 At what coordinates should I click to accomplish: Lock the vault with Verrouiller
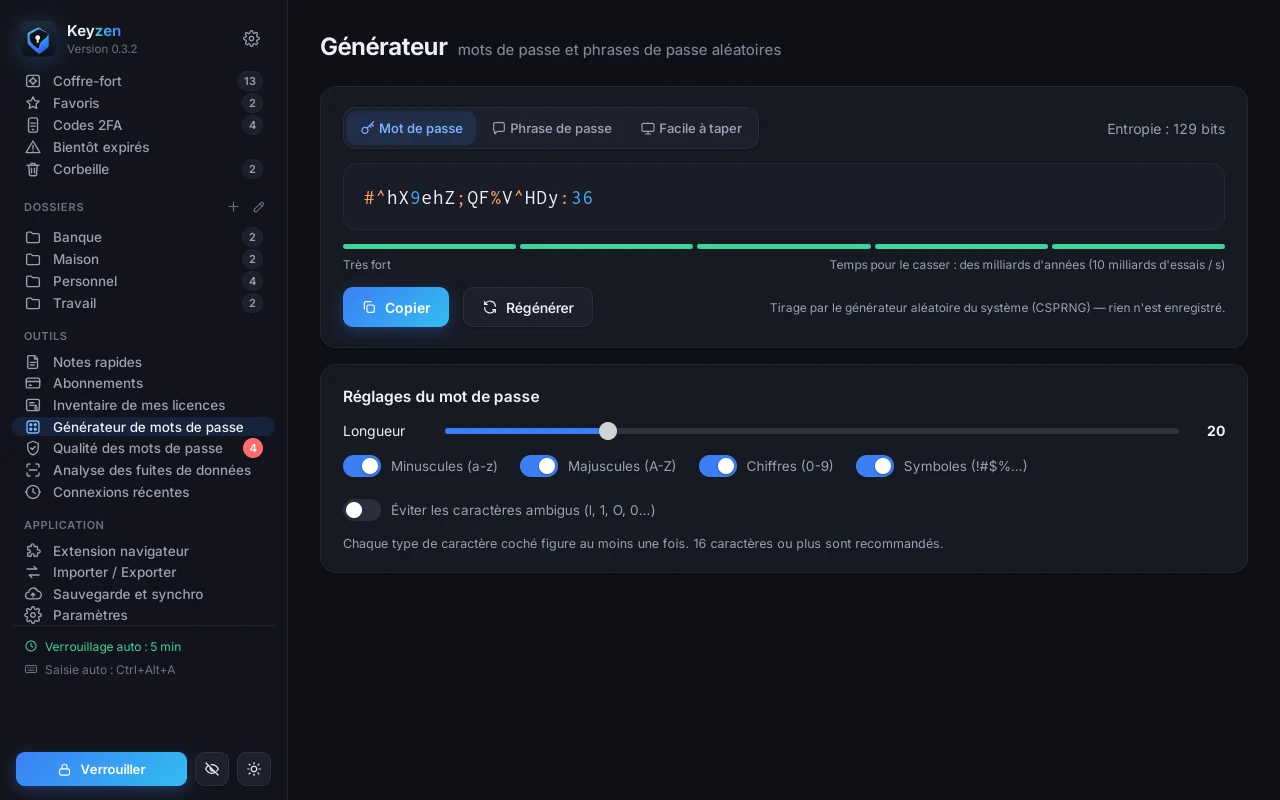point(101,769)
